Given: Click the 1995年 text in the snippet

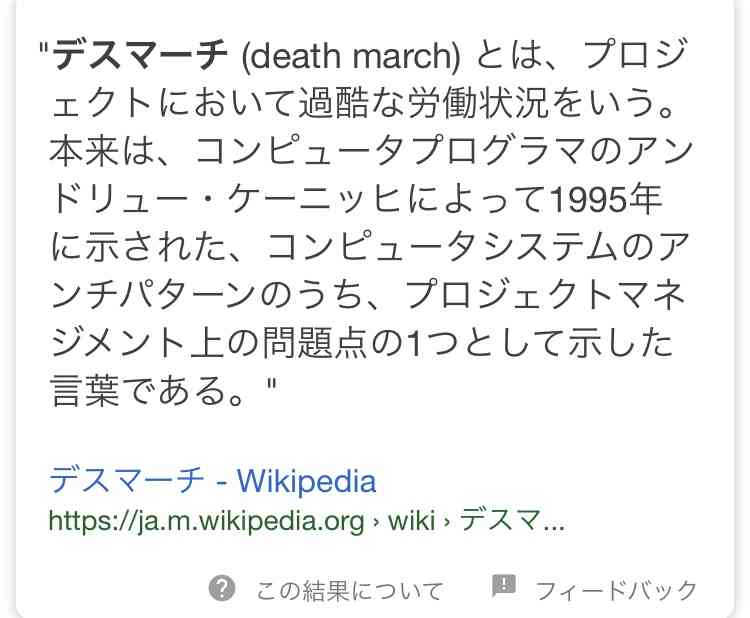Looking at the screenshot, I should coord(606,199).
